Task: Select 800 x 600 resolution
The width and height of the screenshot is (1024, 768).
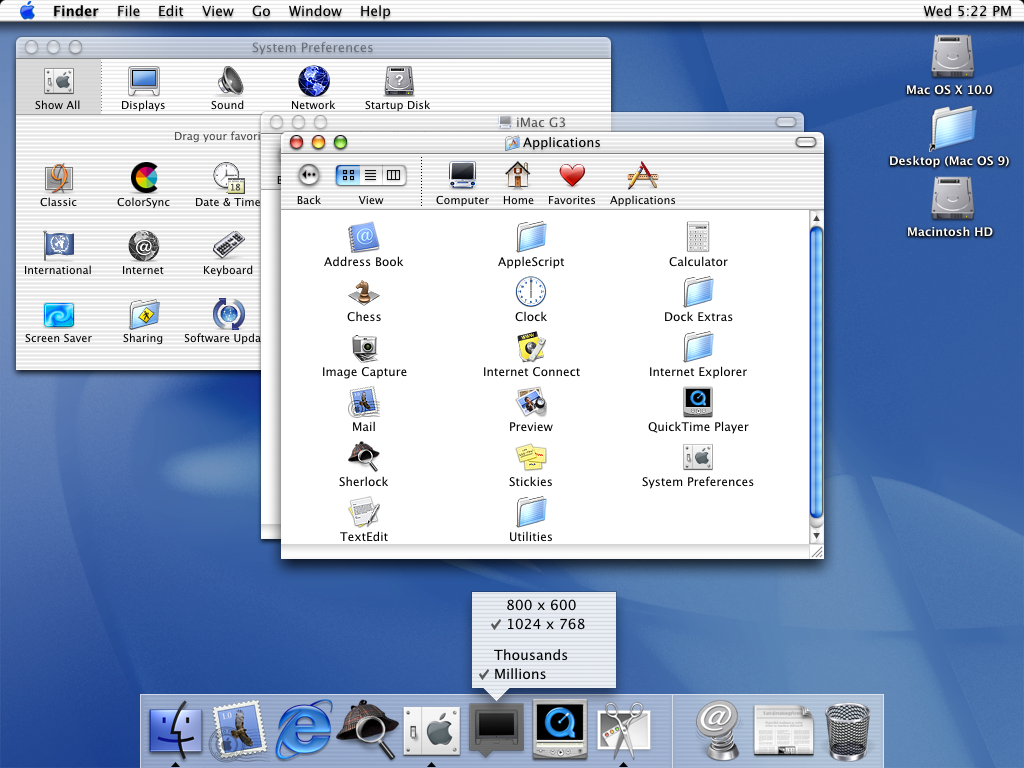Action: [x=541, y=605]
